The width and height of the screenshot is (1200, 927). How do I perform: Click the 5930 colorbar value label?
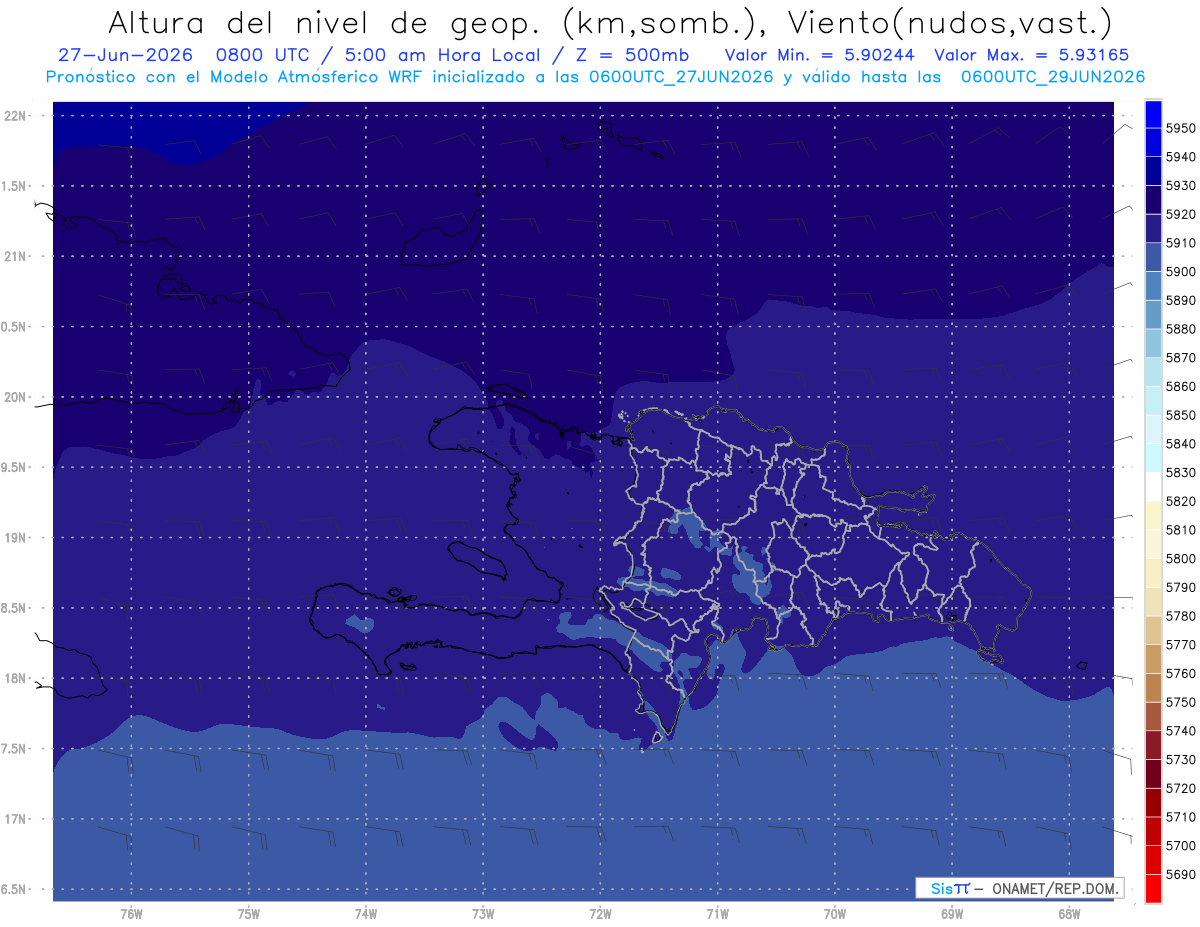tap(1181, 186)
